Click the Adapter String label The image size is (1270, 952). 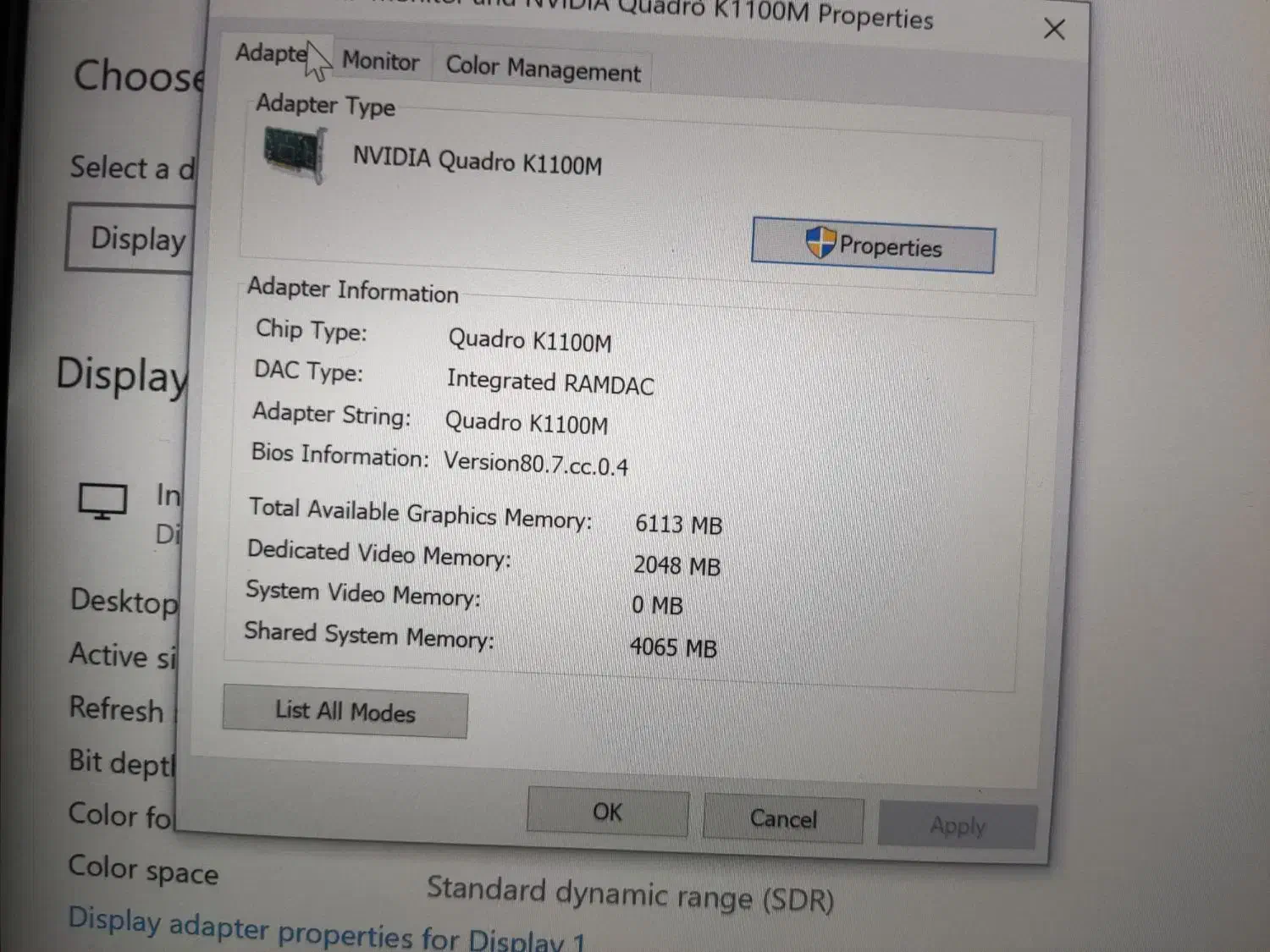(332, 414)
